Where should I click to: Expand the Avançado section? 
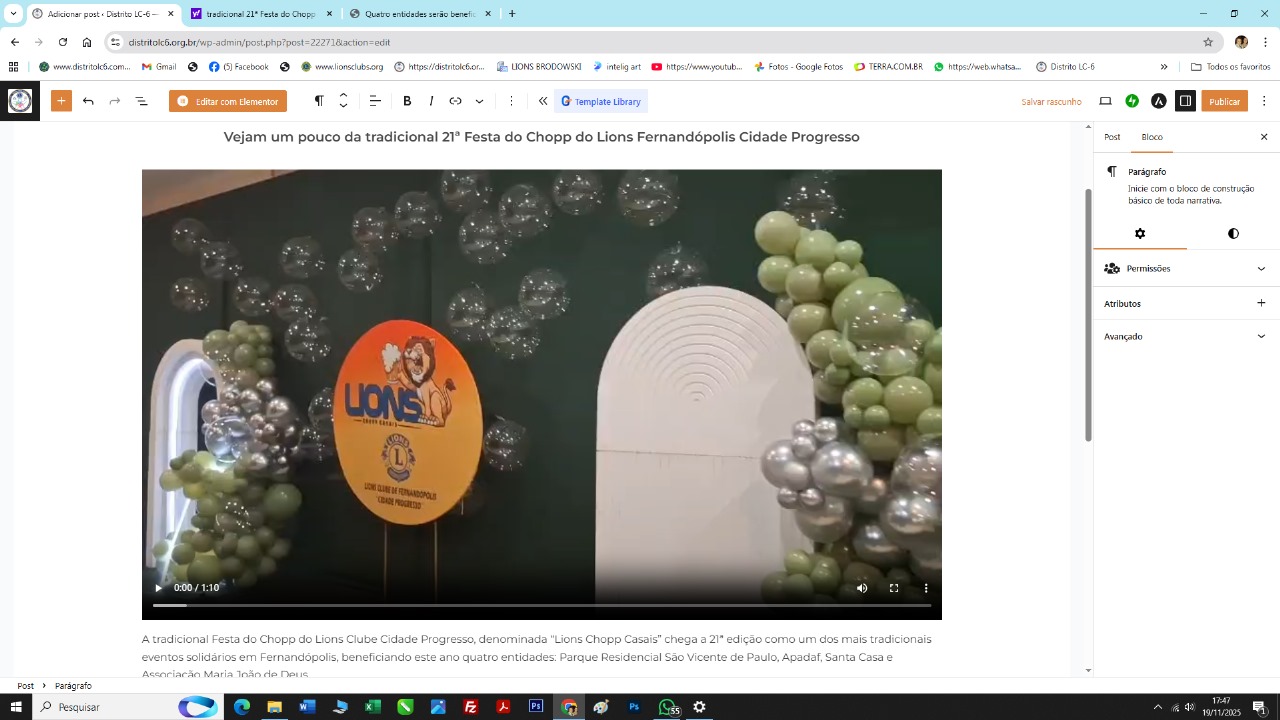click(1185, 336)
